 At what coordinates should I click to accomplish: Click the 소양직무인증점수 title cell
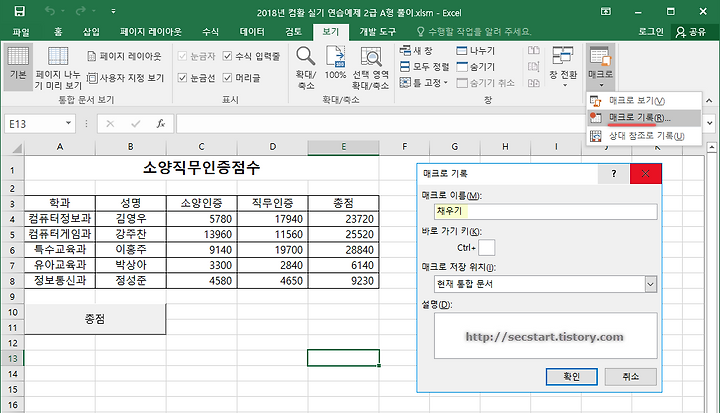coord(202,168)
